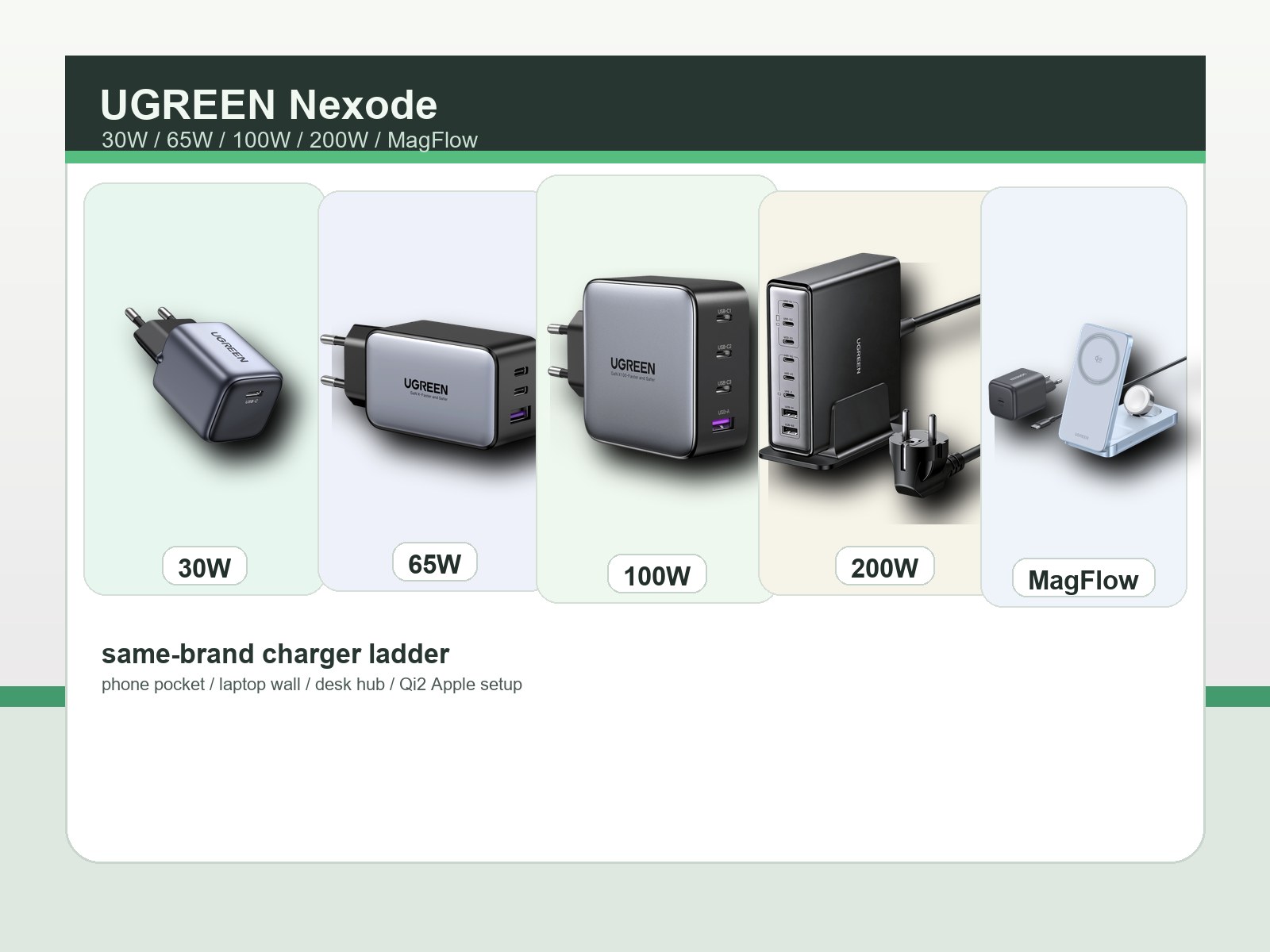Viewport: 1270px width, 952px height.
Task: Click the phone pocket / laptop wall caption
Action: (312, 684)
